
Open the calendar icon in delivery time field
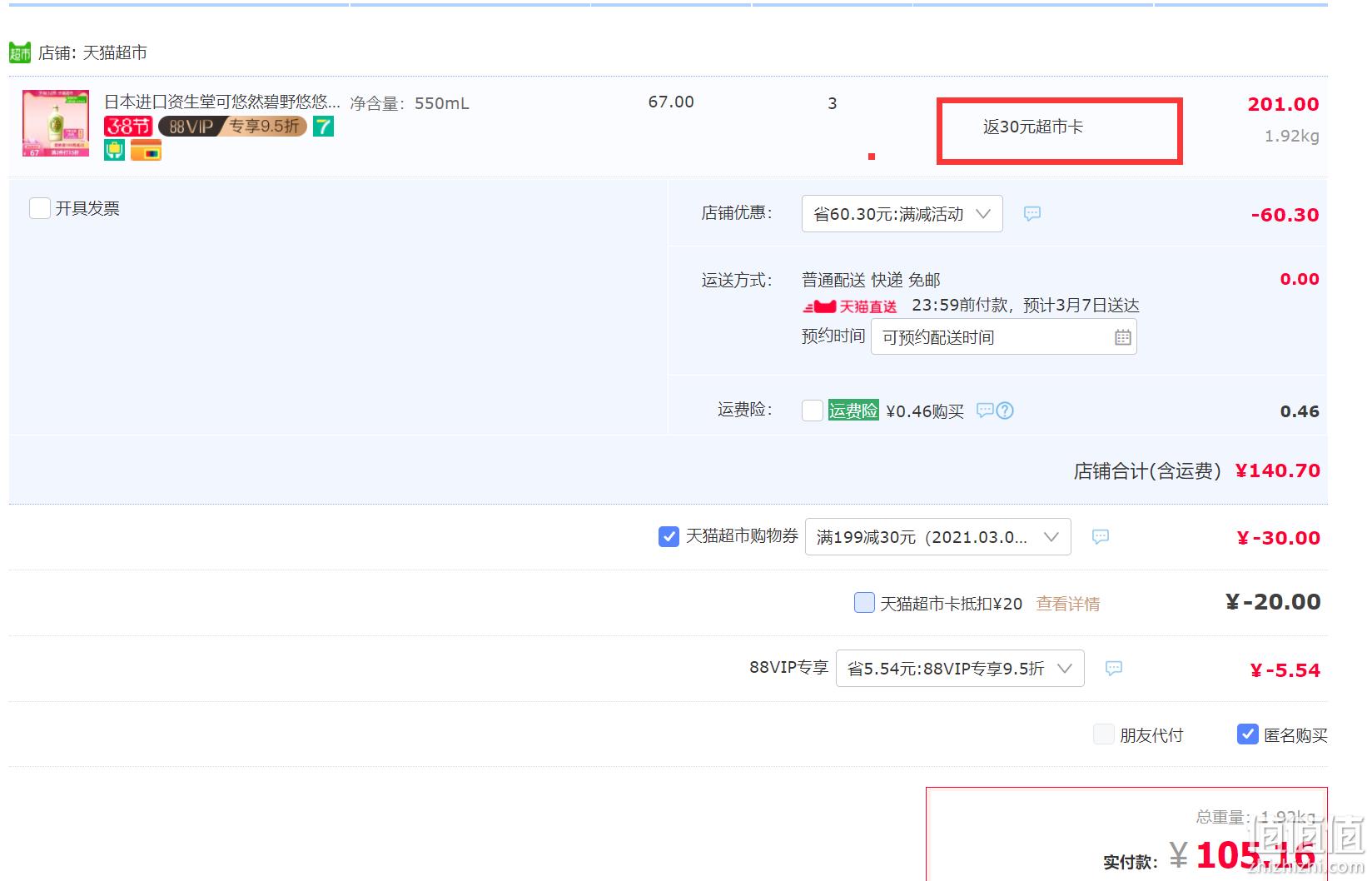[x=1123, y=337]
